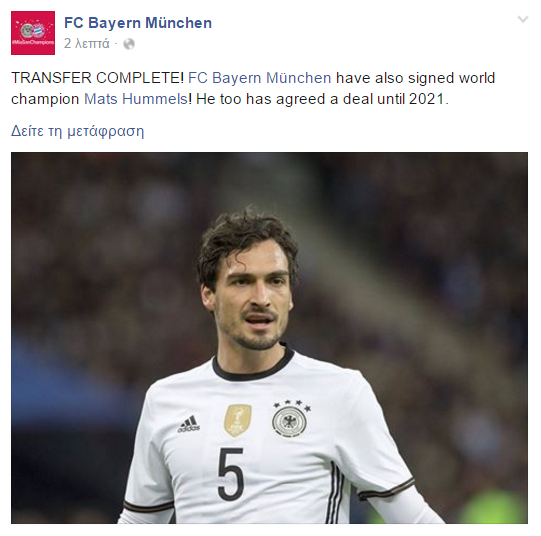The height and width of the screenshot is (536, 541).
Task: Click the number 5 on the jersey
Action: 231,474
